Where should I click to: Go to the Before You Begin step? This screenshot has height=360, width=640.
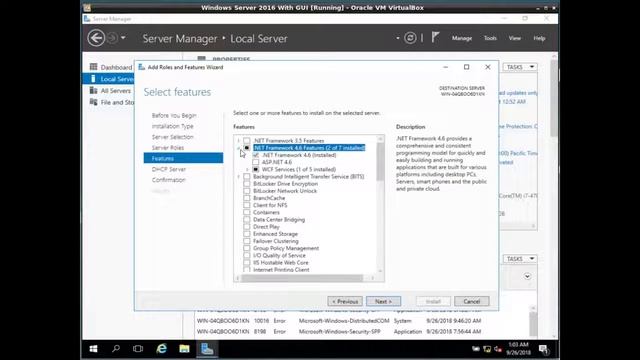pyautogui.click(x=174, y=116)
